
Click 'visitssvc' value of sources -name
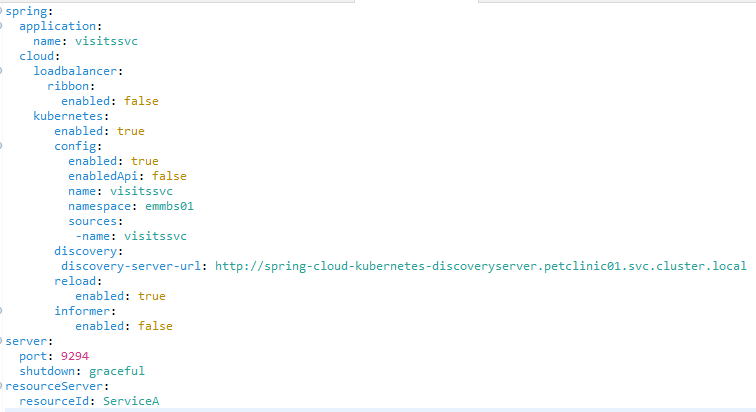pyautogui.click(x=155, y=236)
